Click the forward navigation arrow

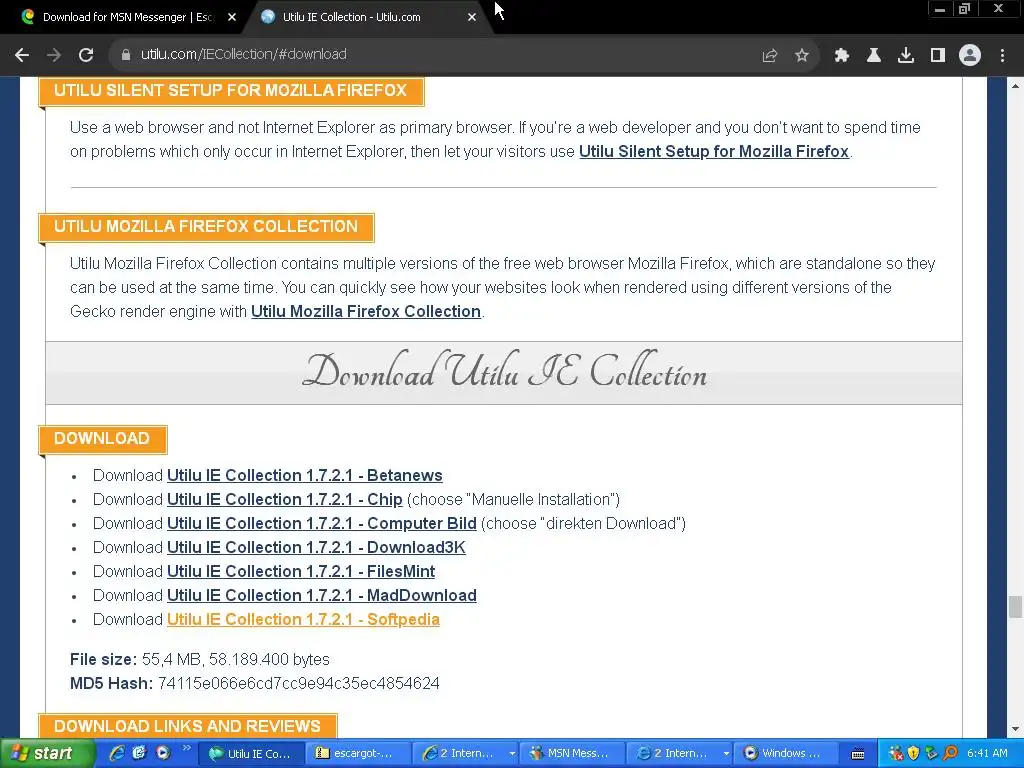pyautogui.click(x=54, y=55)
